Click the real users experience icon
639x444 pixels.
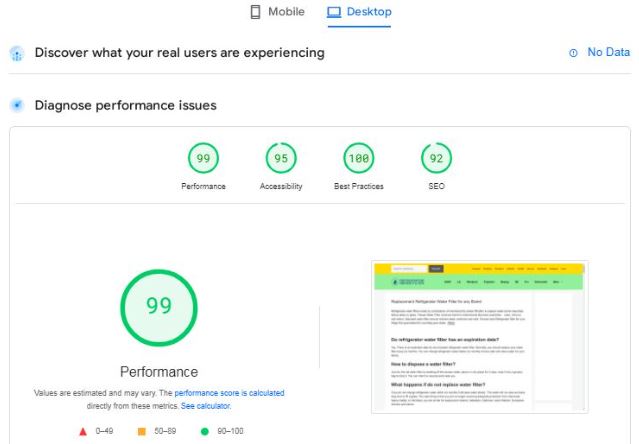pyautogui.click(x=17, y=53)
